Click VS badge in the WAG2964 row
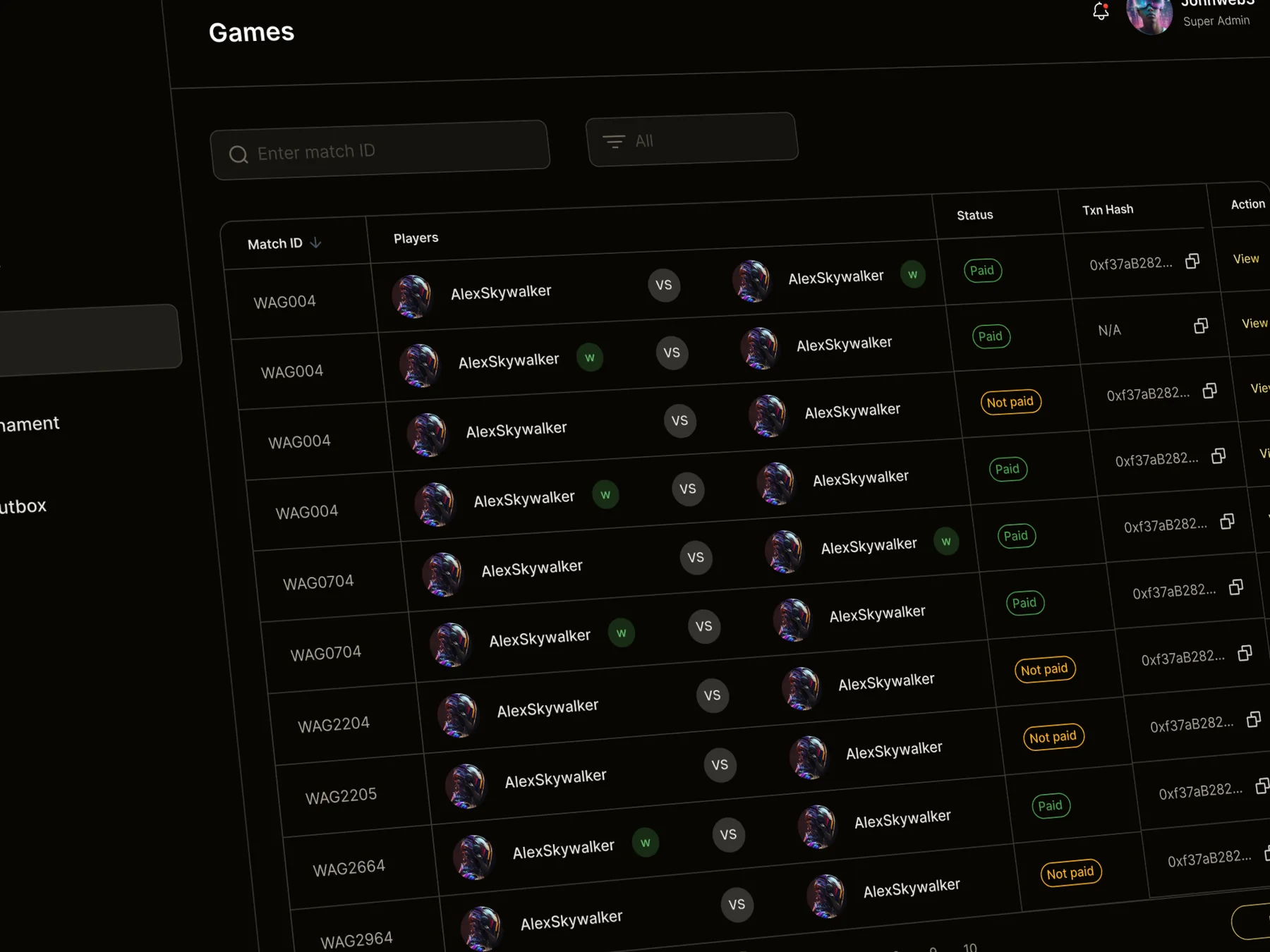The height and width of the screenshot is (952, 1270). click(x=737, y=905)
